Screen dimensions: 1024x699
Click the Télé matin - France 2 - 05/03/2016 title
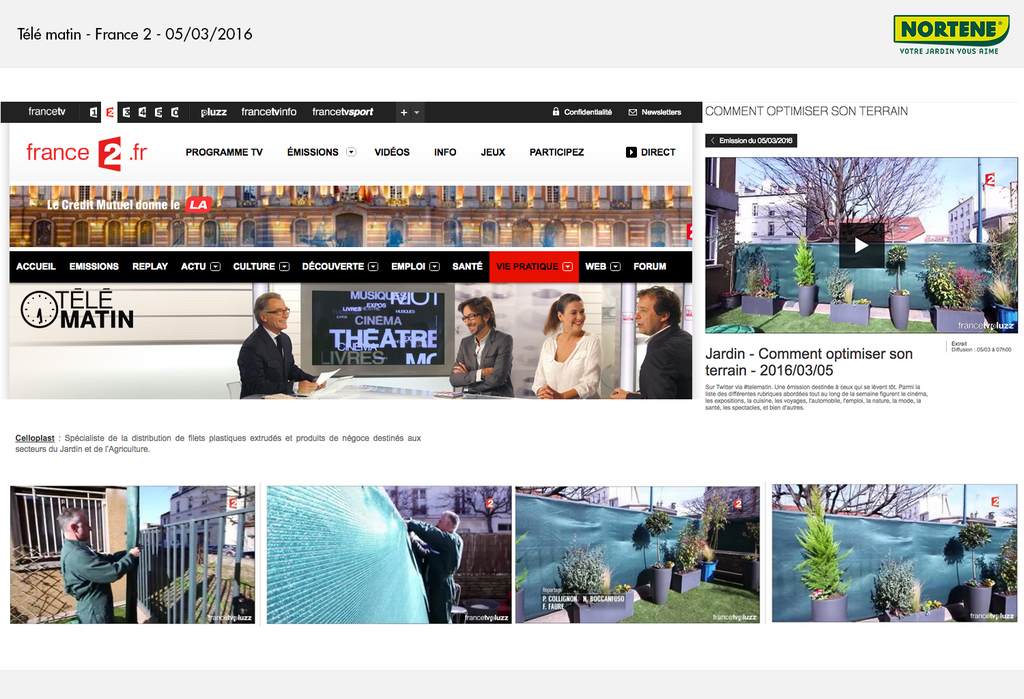pyautogui.click(x=135, y=34)
